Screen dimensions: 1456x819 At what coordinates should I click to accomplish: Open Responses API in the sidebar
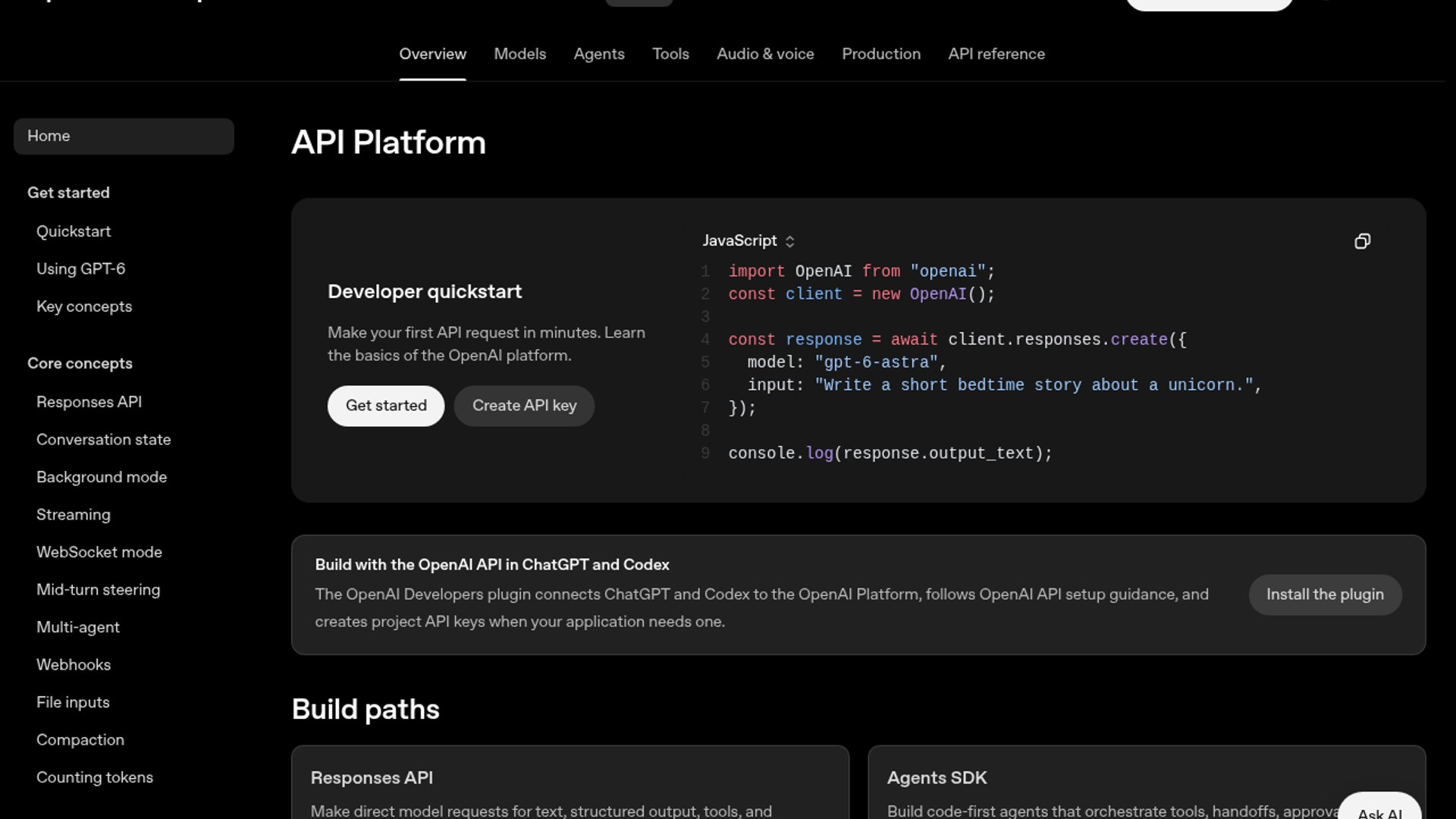[89, 402]
